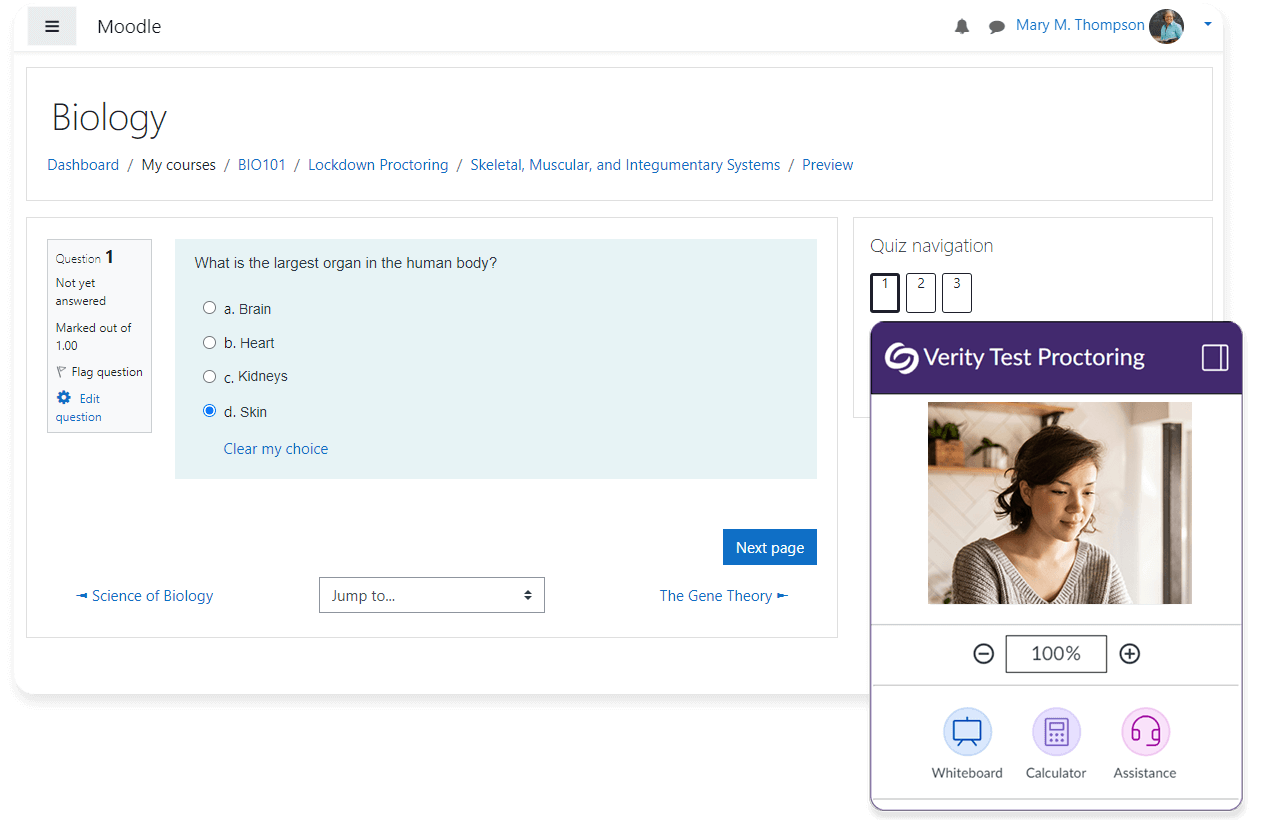
Task: Collapse the Verity Test Proctoring panel
Action: tap(1212, 356)
